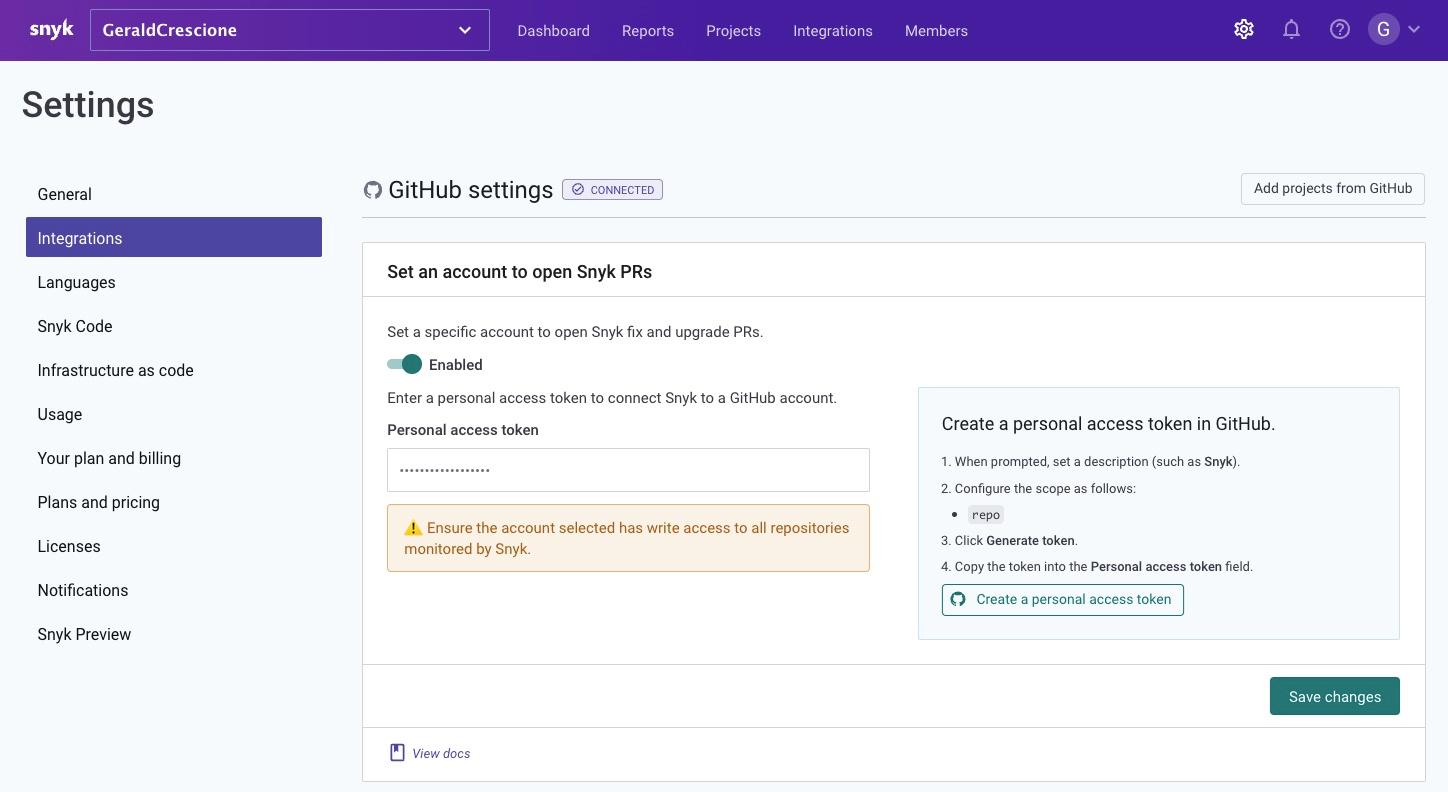Open the settings gear icon

[1244, 30]
